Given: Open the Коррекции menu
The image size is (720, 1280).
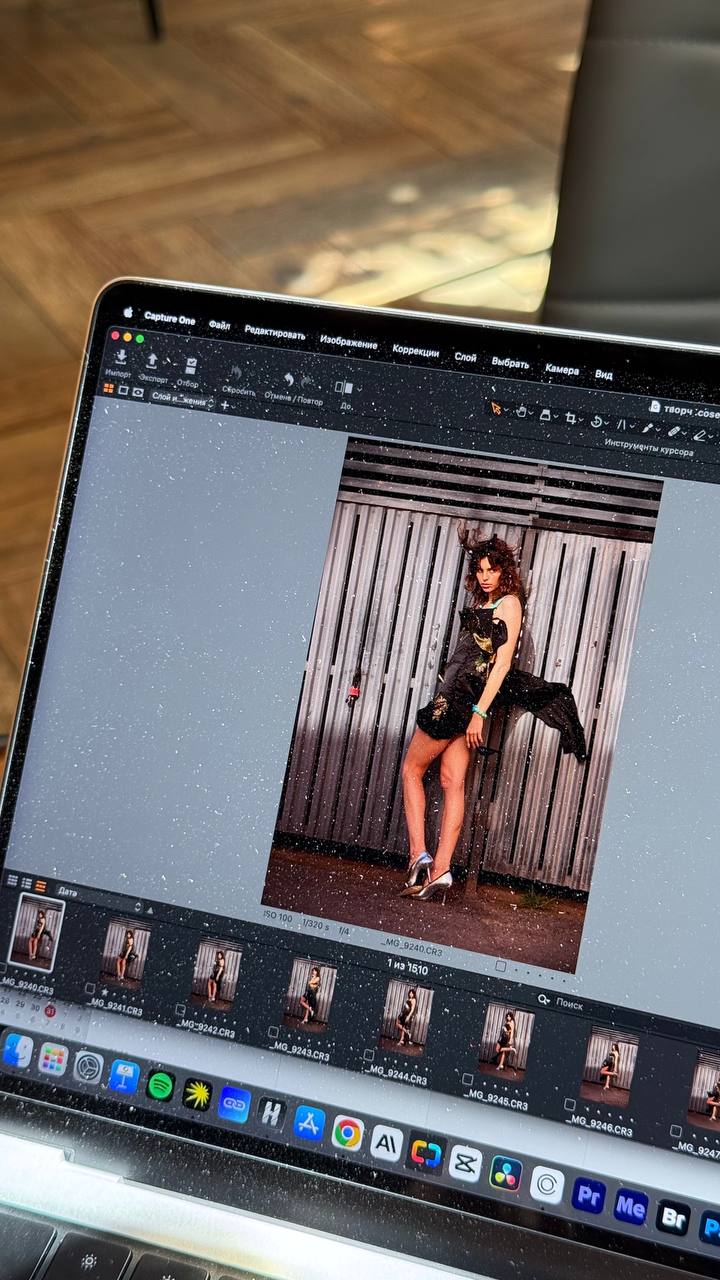Looking at the screenshot, I should pos(416,351).
